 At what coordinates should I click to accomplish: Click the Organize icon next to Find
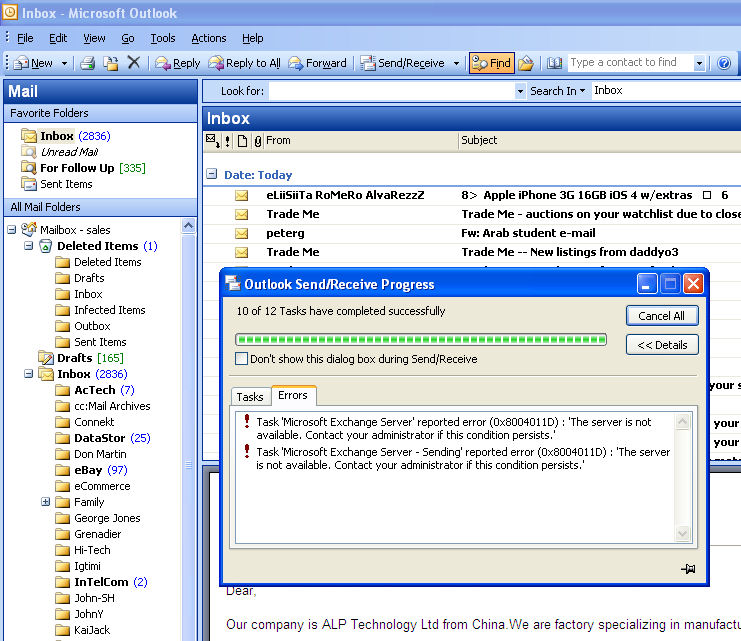click(x=526, y=63)
